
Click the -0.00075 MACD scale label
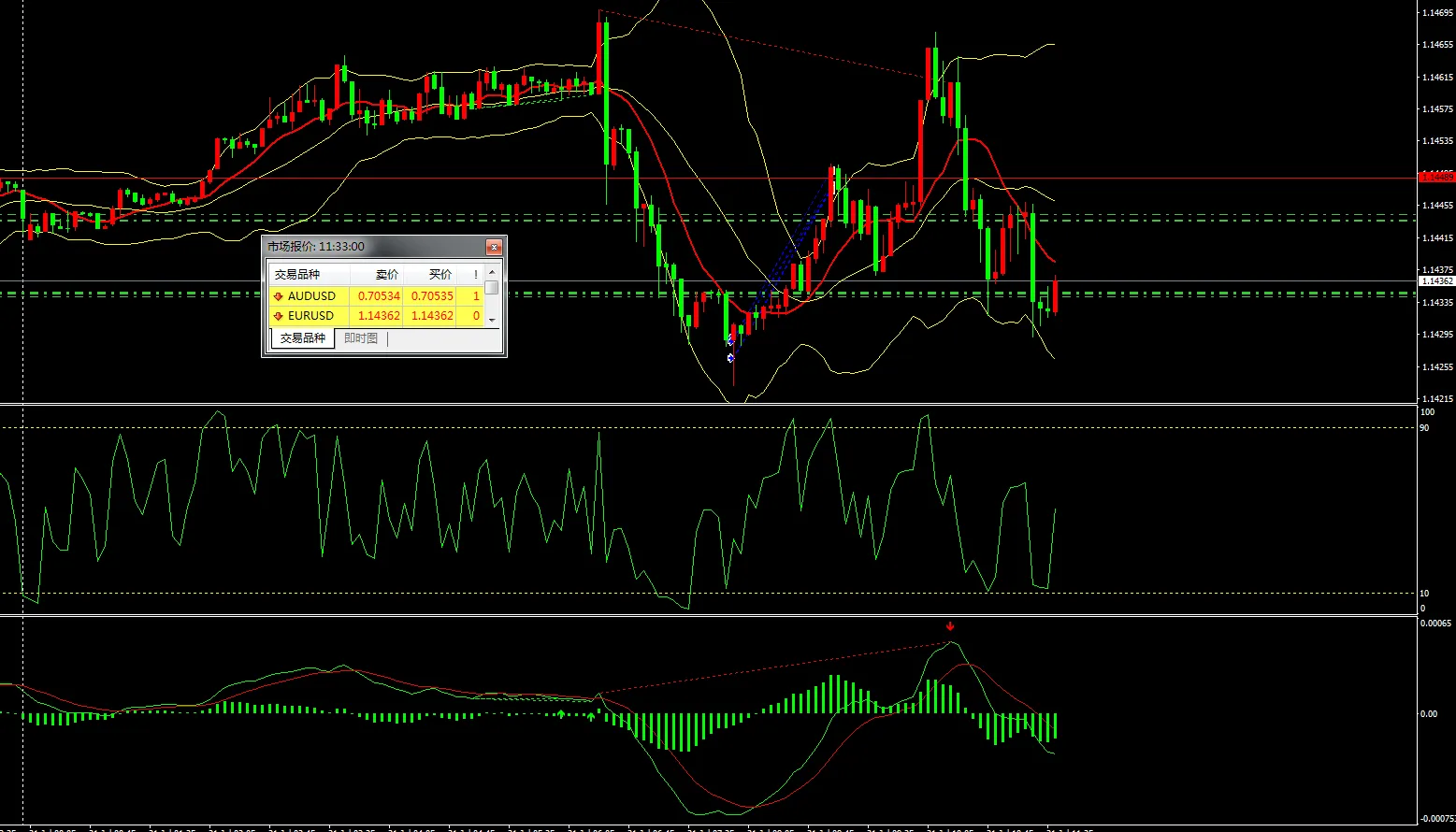[1437, 819]
